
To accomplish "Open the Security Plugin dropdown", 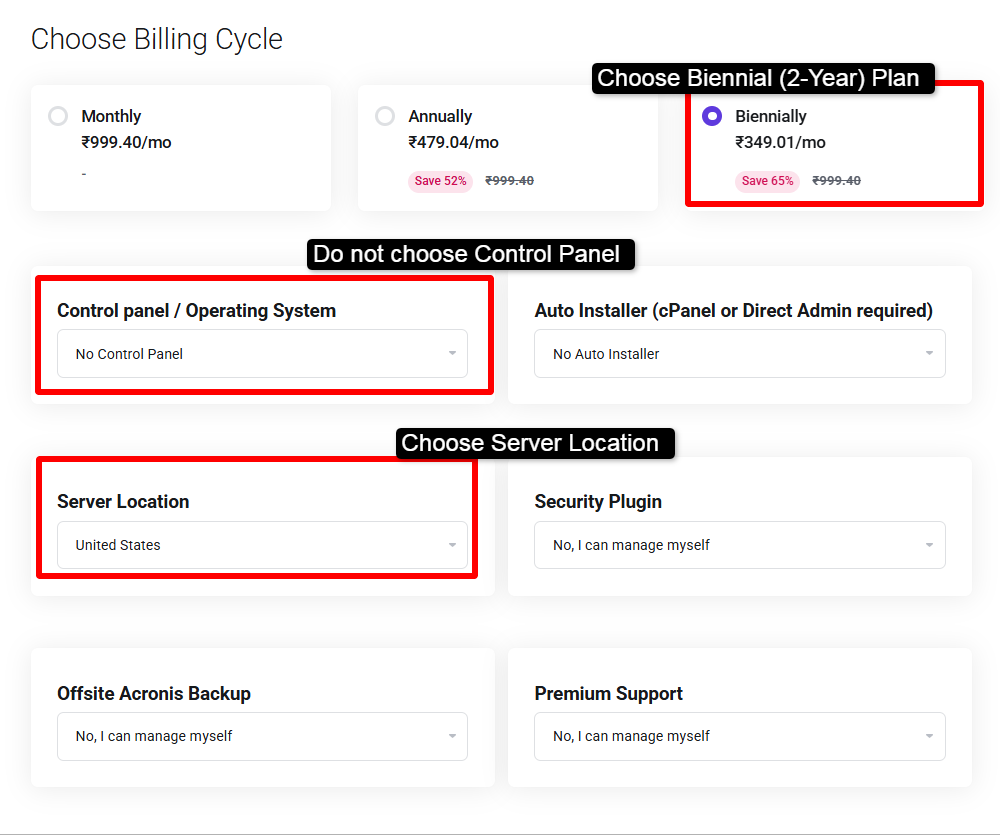I will tap(740, 545).
